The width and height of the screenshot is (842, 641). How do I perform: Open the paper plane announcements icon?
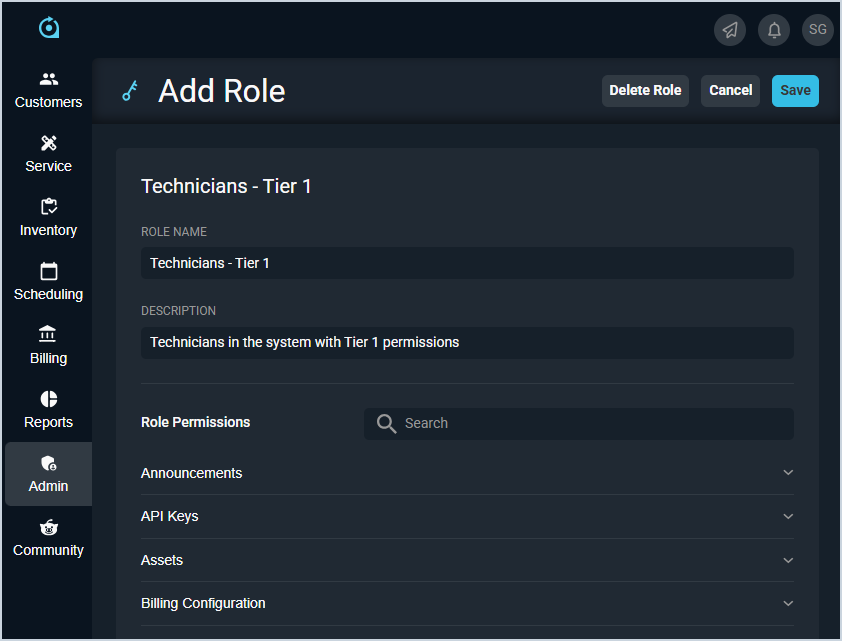click(730, 30)
